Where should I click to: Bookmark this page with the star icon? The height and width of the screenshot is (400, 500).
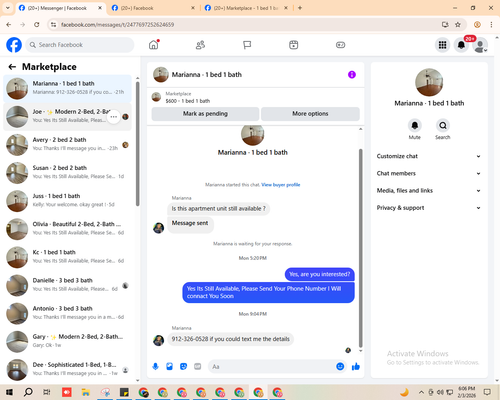tap(458, 24)
